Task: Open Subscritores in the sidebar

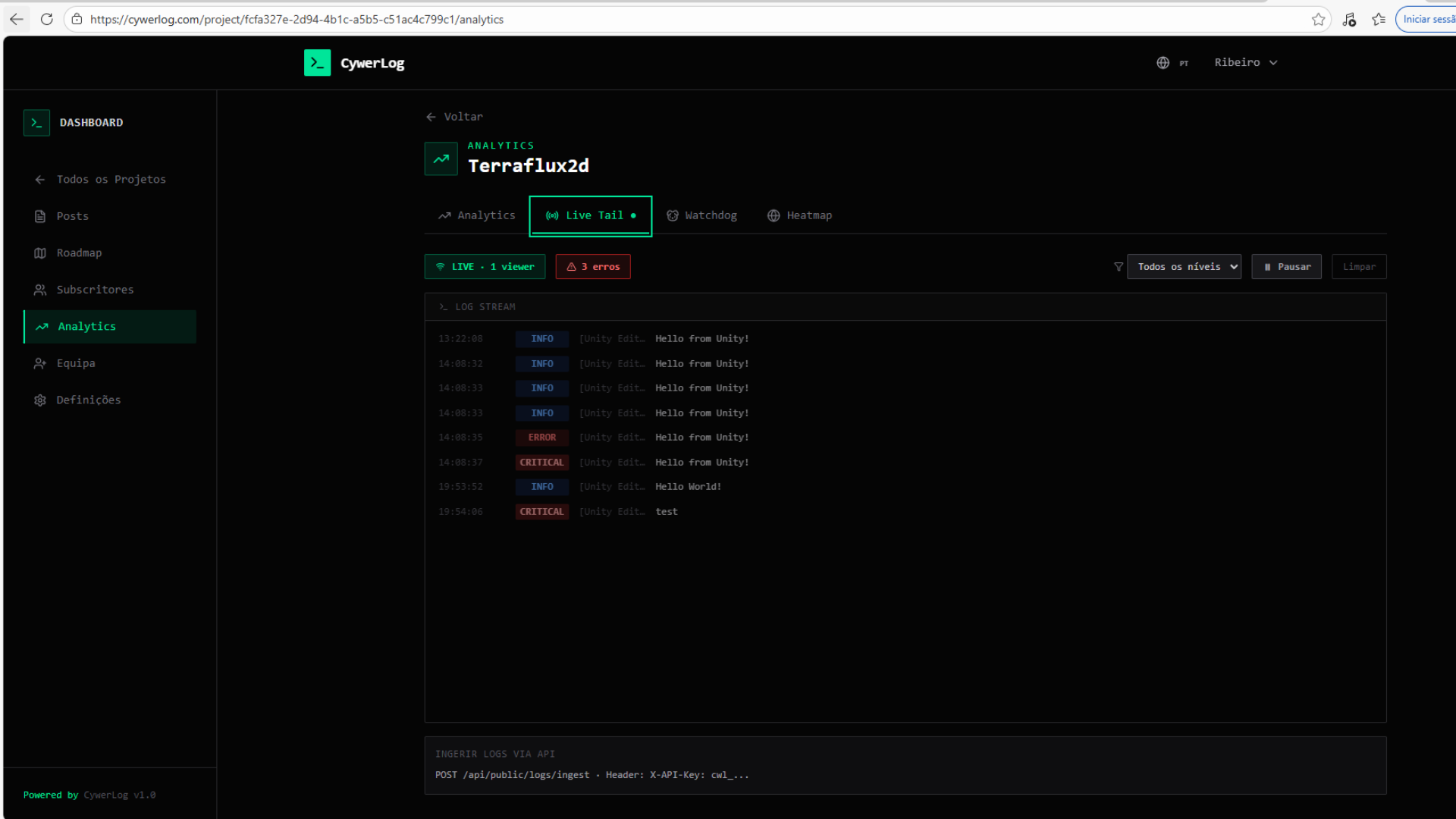Action: (x=95, y=290)
